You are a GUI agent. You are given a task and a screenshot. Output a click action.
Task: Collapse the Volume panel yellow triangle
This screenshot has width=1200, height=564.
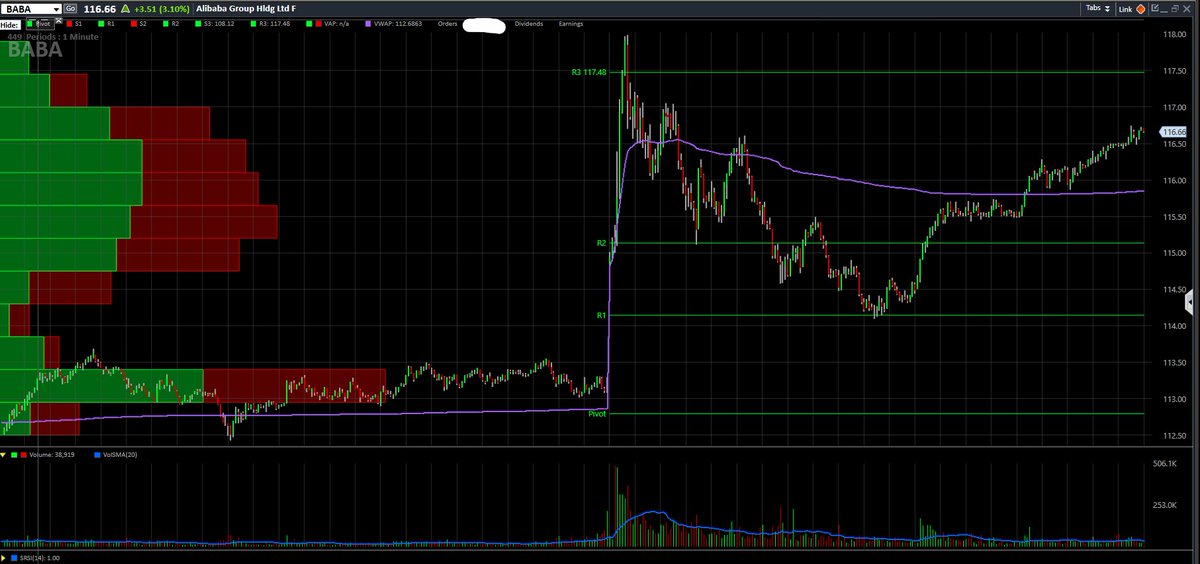click(x=3, y=455)
